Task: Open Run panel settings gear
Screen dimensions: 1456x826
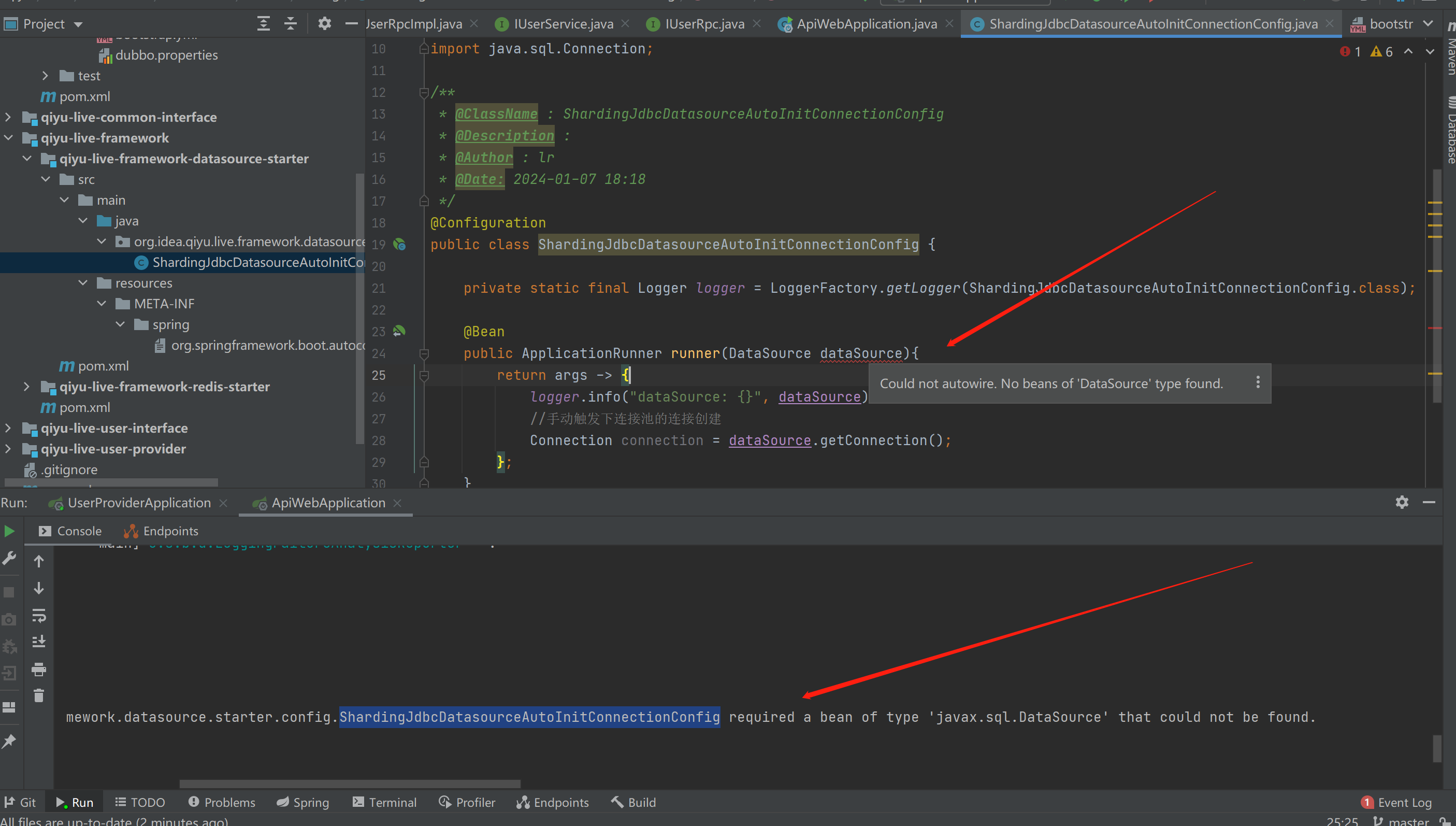Action: point(1402,502)
